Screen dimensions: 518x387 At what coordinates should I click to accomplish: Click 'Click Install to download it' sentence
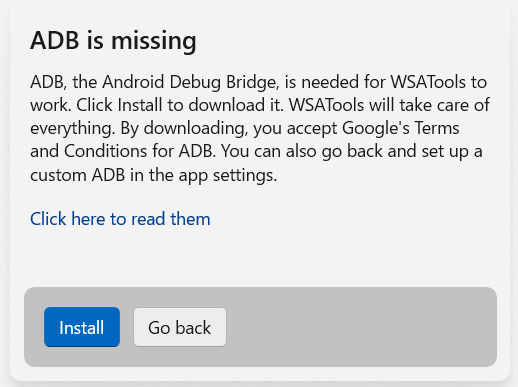point(180,105)
